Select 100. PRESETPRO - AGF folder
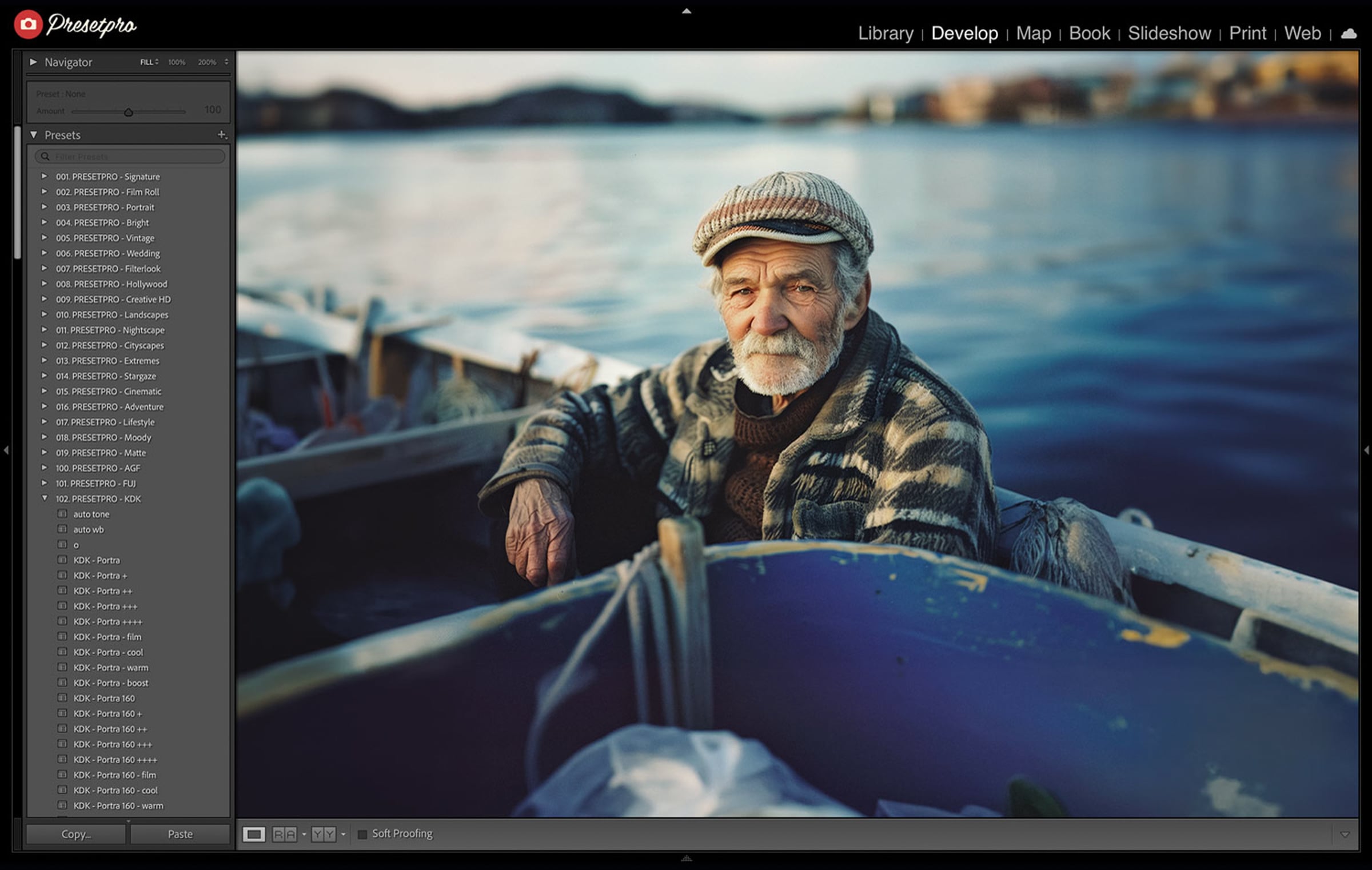 [x=98, y=468]
